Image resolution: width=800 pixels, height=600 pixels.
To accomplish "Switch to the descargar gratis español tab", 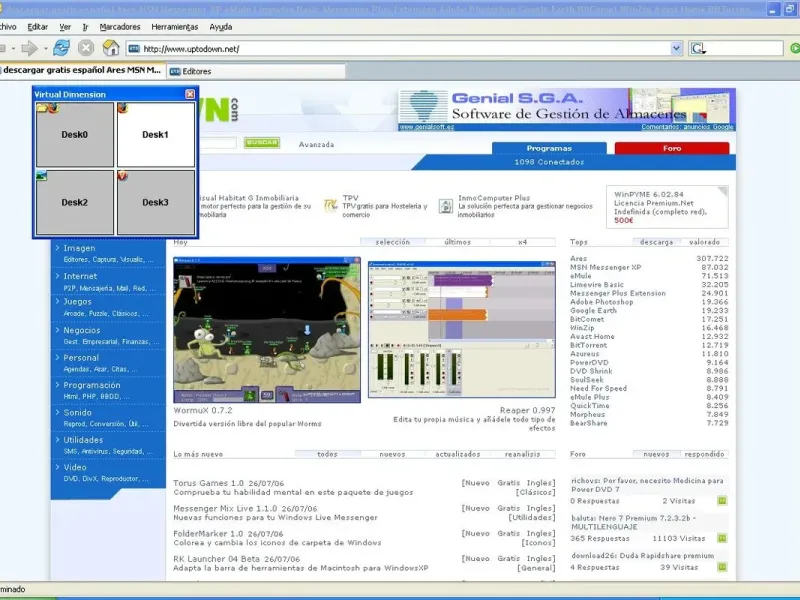I will 82,70.
